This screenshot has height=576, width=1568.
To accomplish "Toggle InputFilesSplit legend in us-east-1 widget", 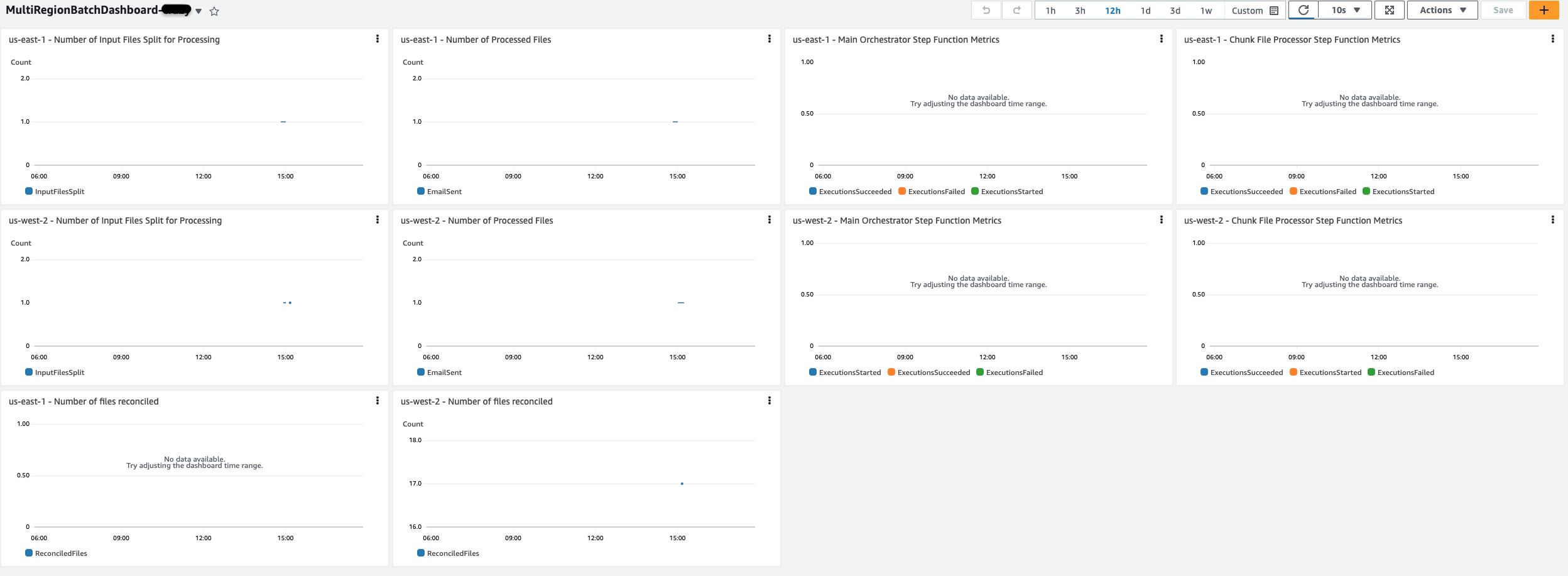I will (x=55, y=192).
